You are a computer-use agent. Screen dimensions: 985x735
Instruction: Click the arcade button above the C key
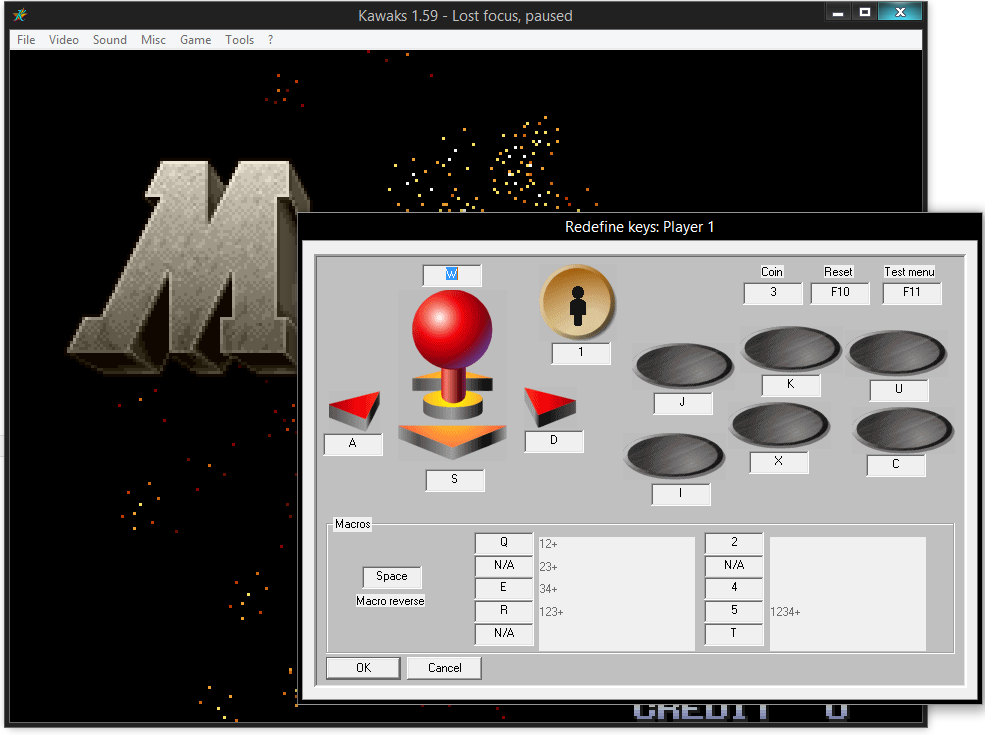point(903,429)
